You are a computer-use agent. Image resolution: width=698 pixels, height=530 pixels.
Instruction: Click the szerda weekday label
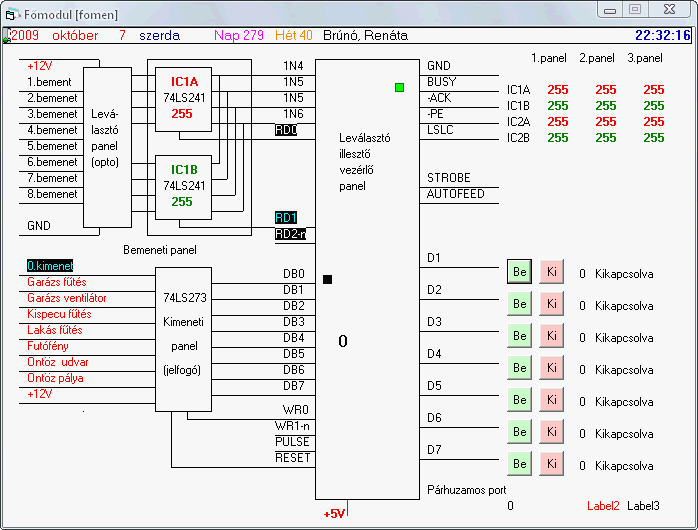coord(159,35)
